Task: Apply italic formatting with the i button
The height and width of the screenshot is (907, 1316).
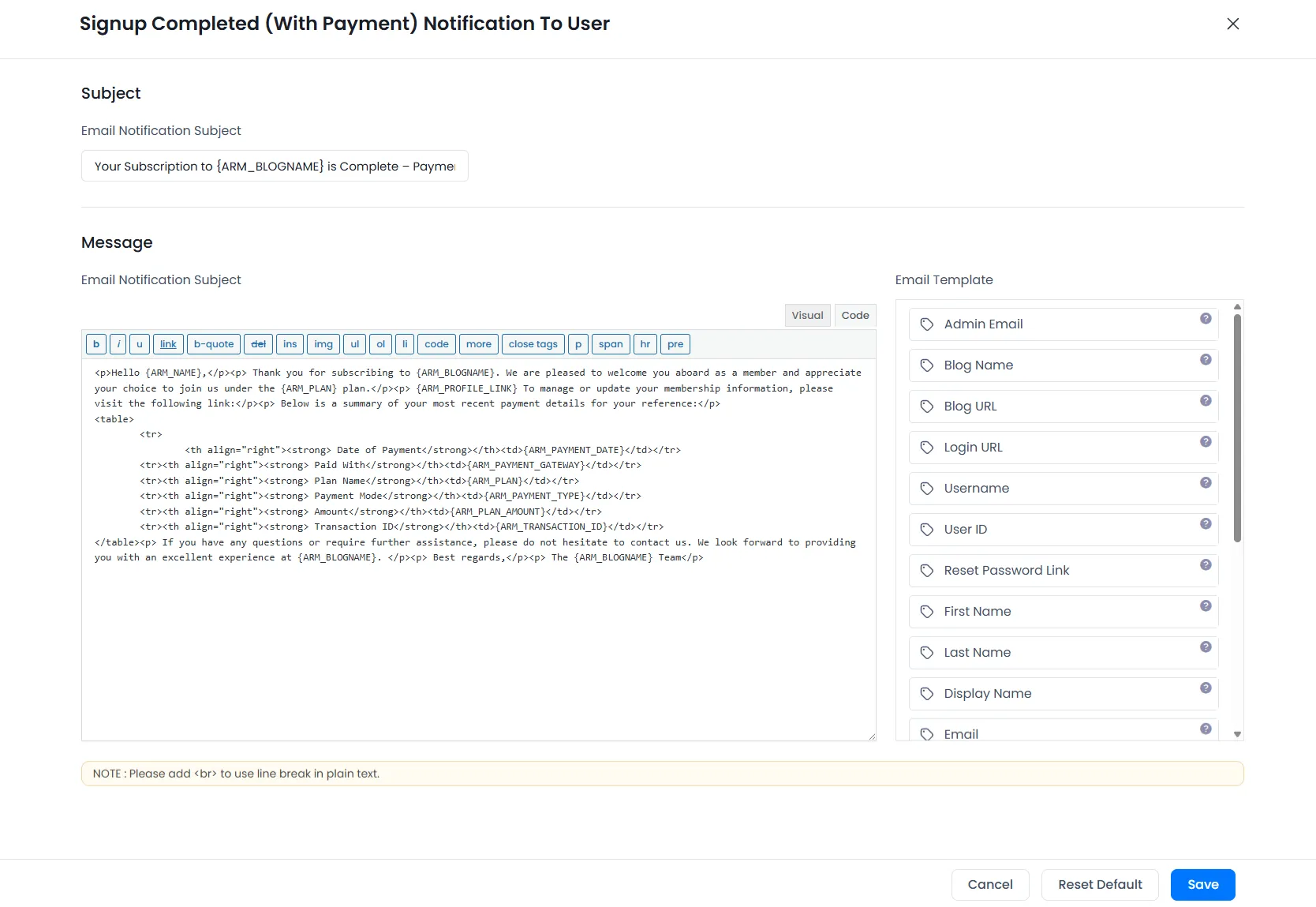Action: click(118, 343)
